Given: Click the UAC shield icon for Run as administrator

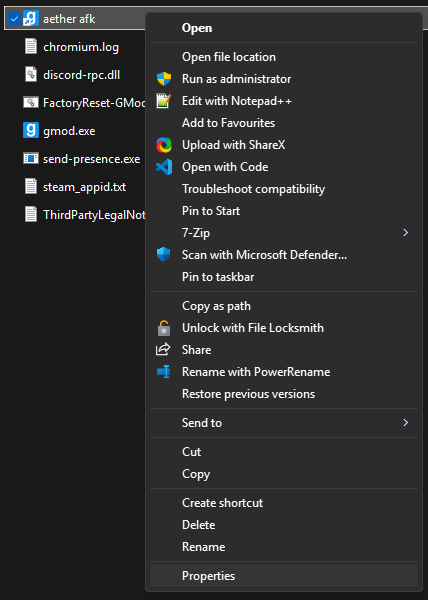Looking at the screenshot, I should (x=164, y=79).
